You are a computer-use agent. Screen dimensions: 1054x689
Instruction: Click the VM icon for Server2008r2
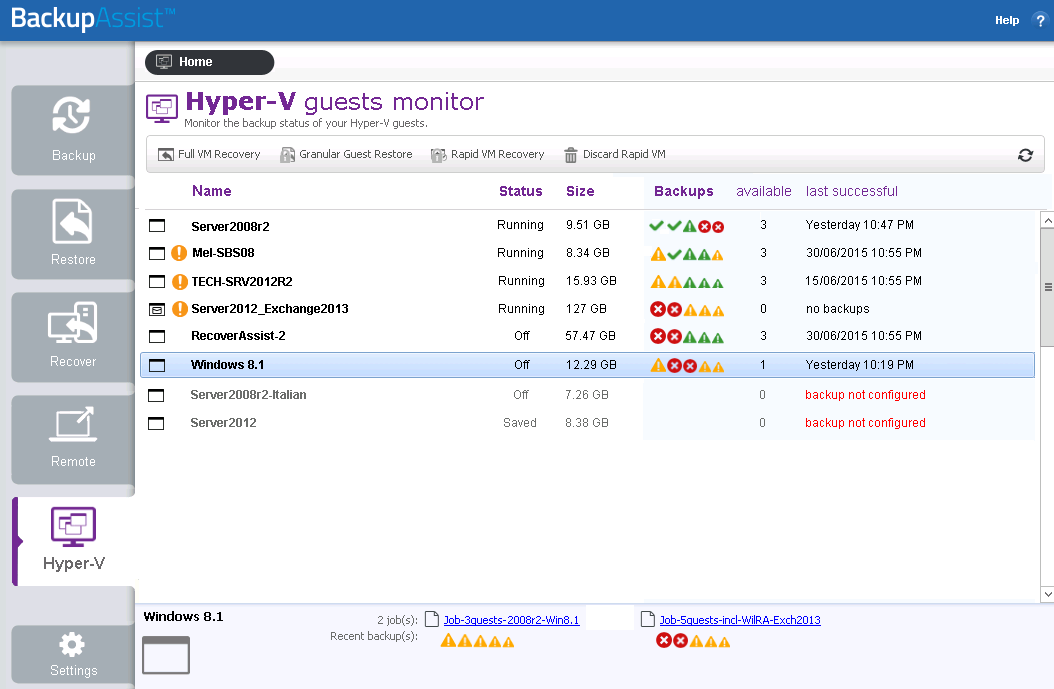click(157, 225)
